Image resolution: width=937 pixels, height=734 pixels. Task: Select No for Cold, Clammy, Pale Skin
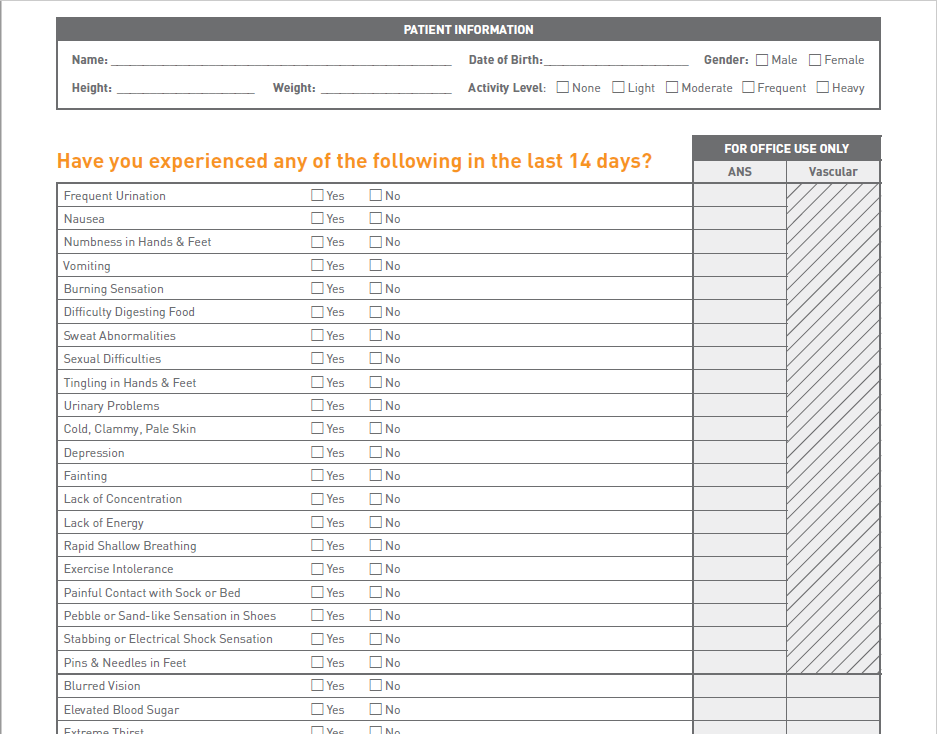click(x=376, y=429)
